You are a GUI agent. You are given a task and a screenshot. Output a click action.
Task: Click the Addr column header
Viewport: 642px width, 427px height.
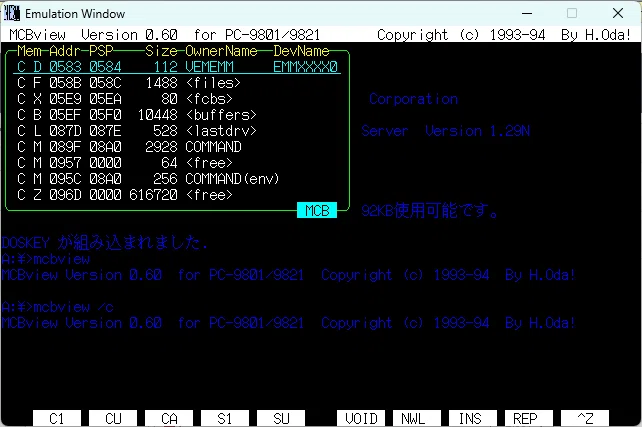(65, 51)
